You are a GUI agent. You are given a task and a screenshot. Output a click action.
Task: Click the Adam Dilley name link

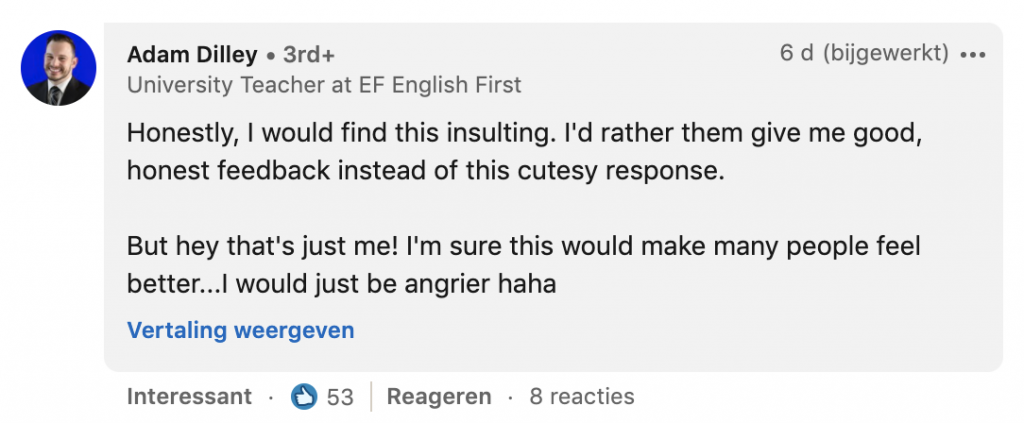point(192,54)
